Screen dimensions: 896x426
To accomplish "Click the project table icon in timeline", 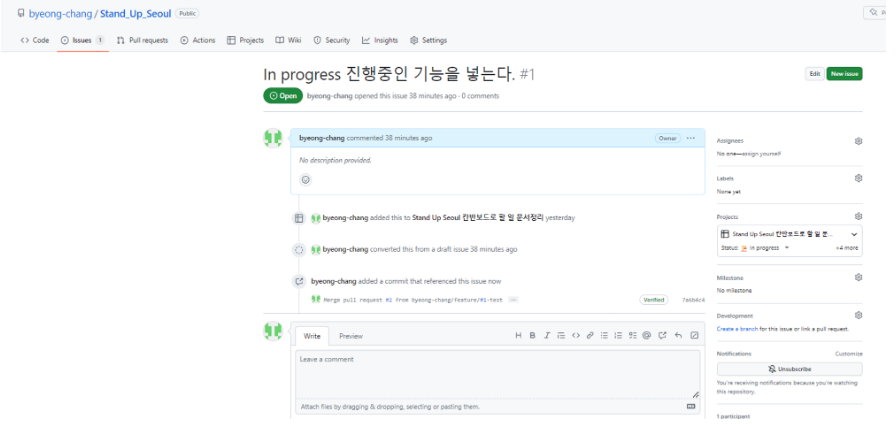I will [x=298, y=218].
